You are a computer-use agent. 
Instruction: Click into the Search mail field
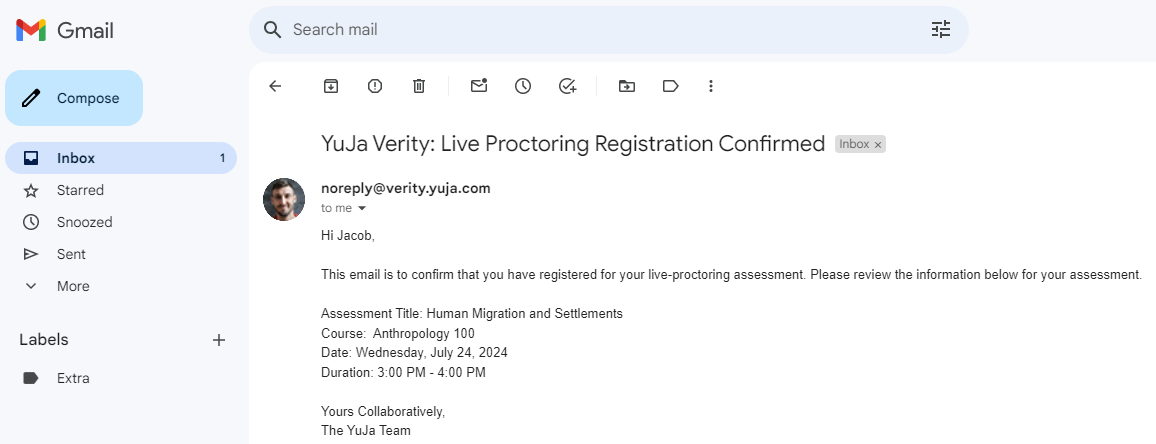(600, 30)
